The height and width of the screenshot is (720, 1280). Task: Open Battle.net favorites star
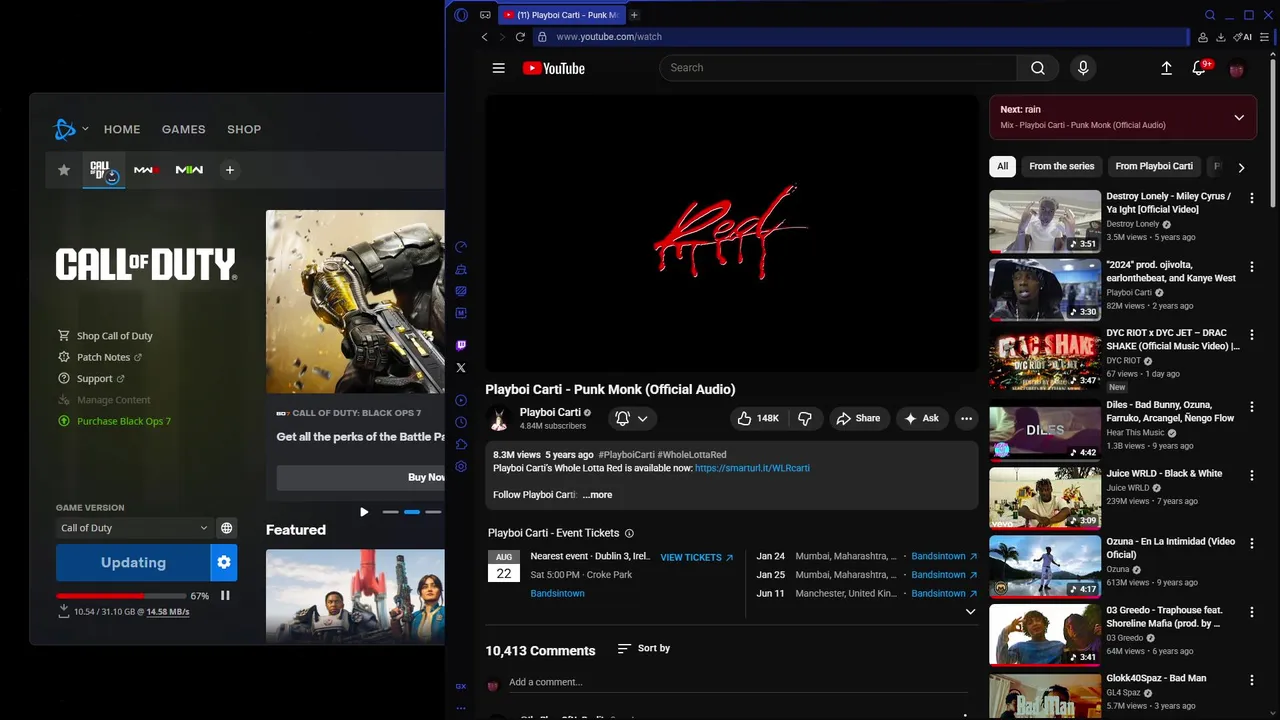tap(64, 170)
